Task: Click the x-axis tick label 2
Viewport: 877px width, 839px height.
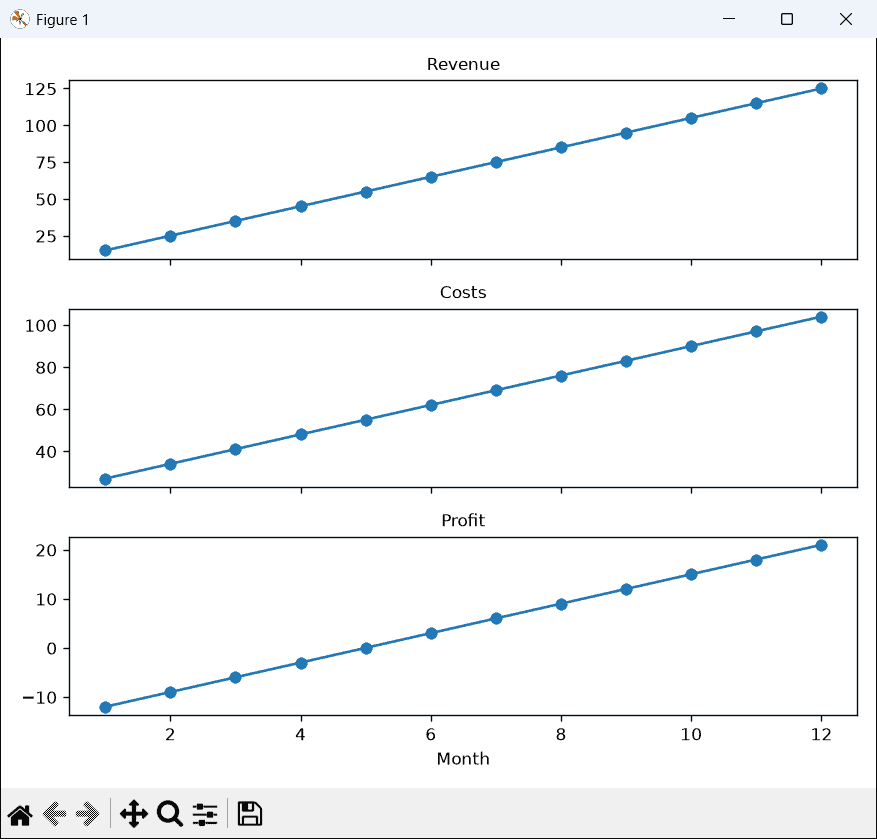Action: (170, 734)
